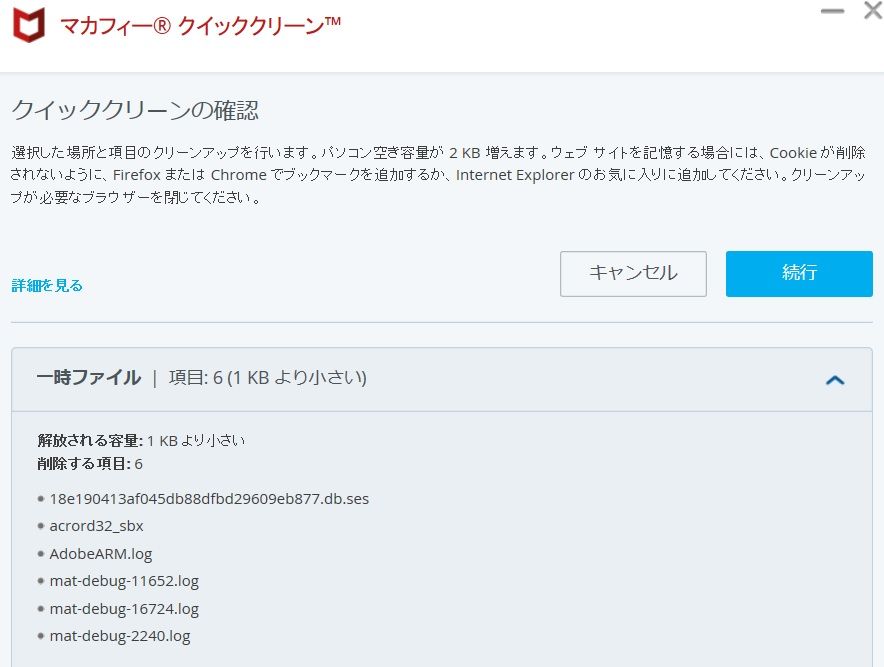
Task: Click the 削除する項目 count line
Action: pos(90,464)
